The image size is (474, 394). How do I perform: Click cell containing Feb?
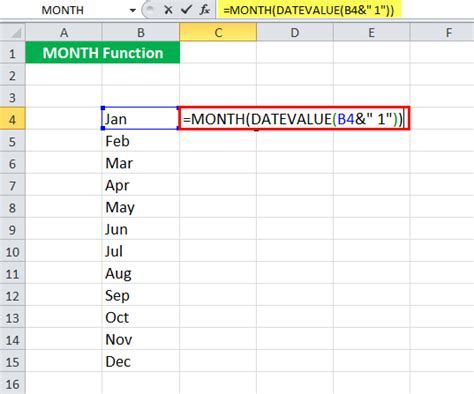pyautogui.click(x=140, y=141)
